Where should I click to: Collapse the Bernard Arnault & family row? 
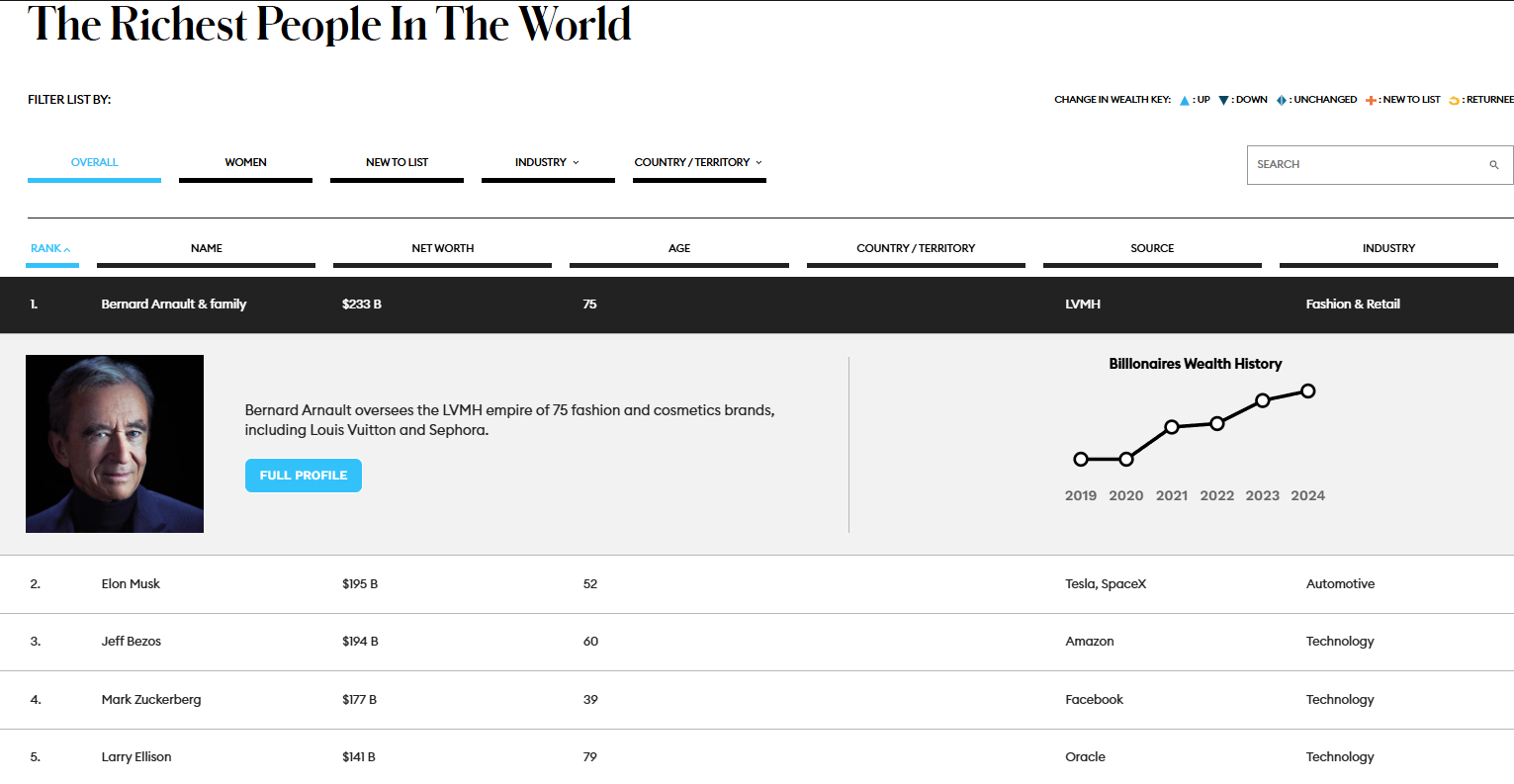[757, 305]
